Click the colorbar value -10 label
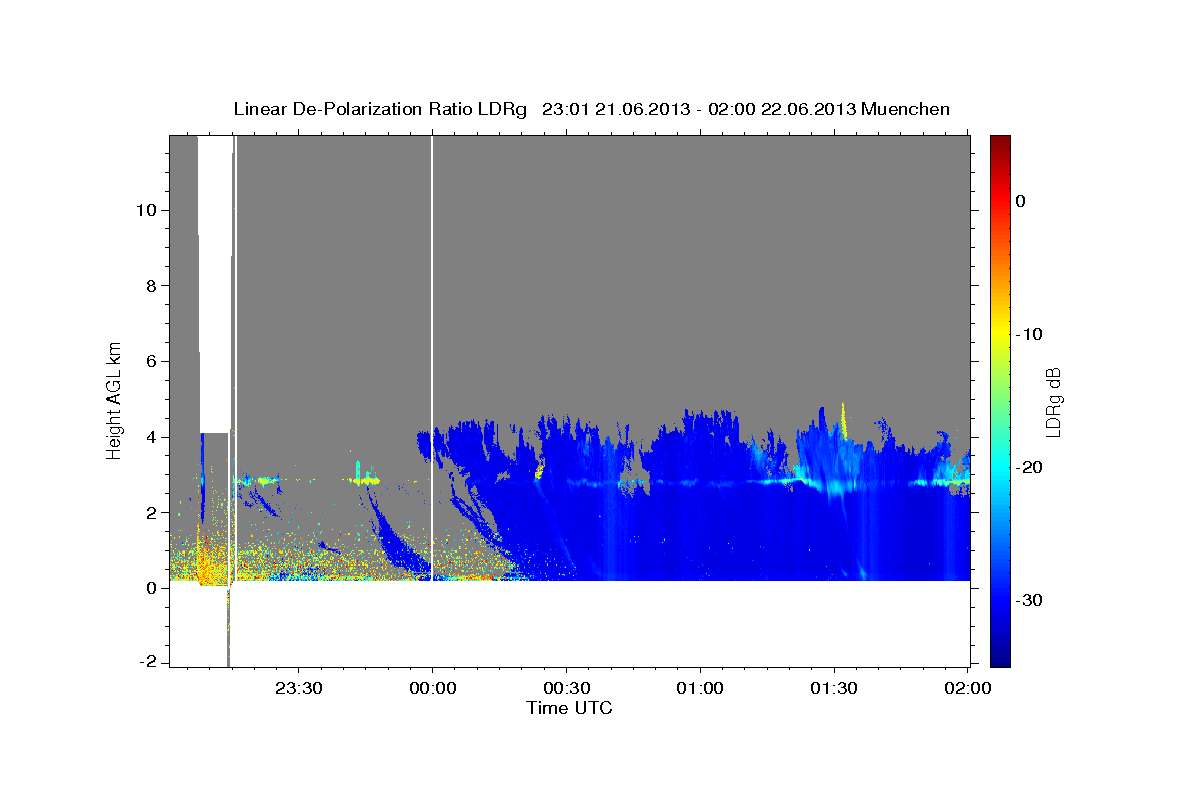 (x=1029, y=334)
